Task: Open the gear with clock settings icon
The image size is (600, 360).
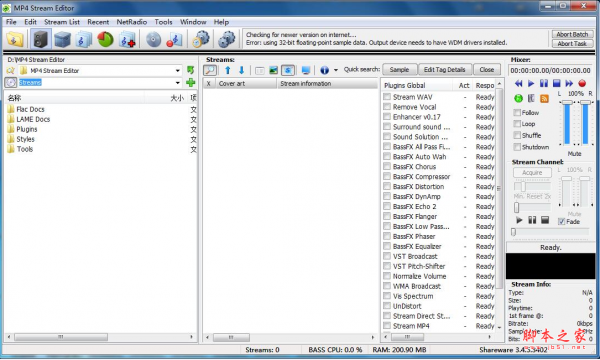Action: (201, 39)
